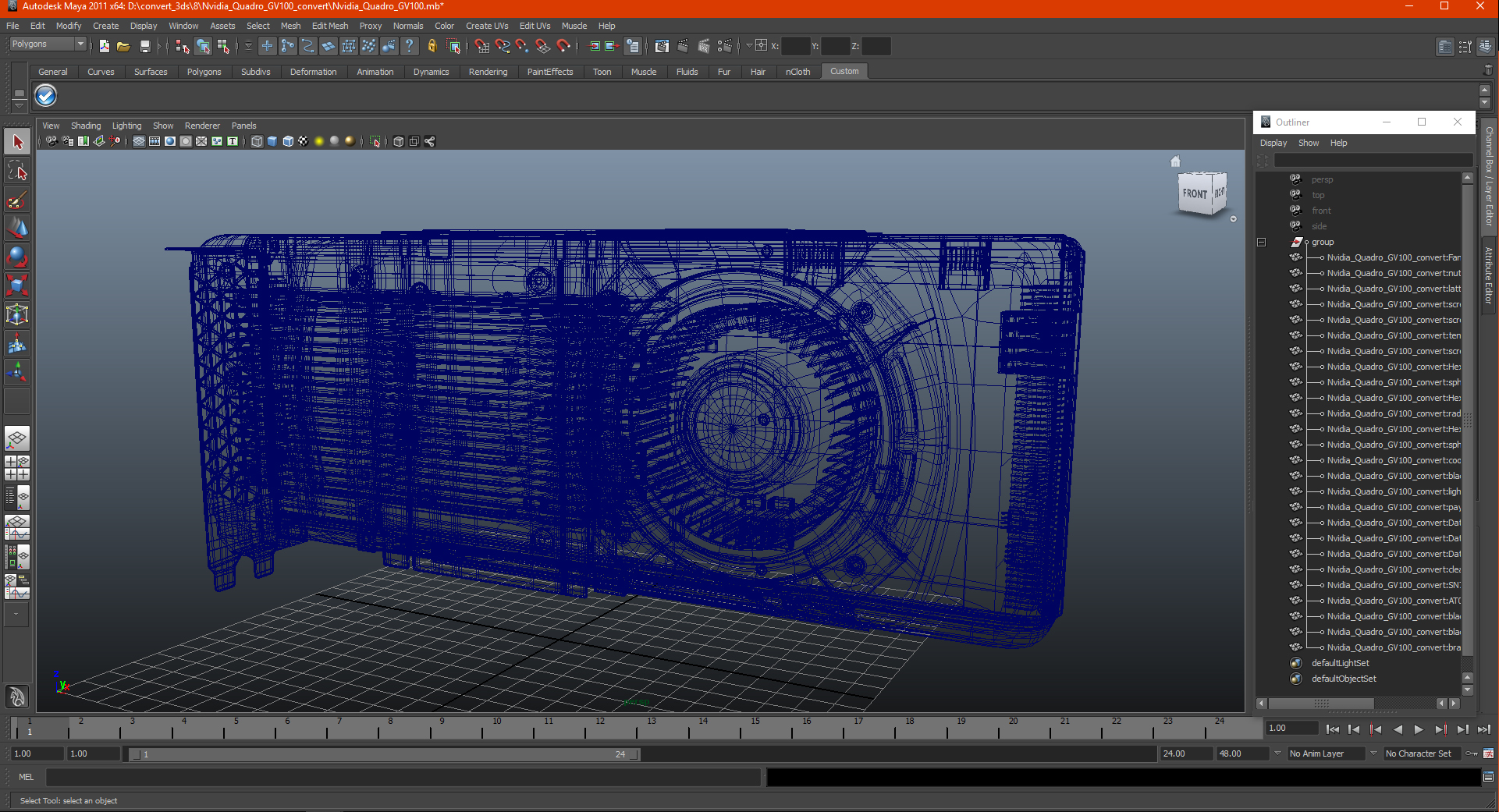1499x812 pixels.
Task: Open the Render View clapperboard icon
Action: 662,46
